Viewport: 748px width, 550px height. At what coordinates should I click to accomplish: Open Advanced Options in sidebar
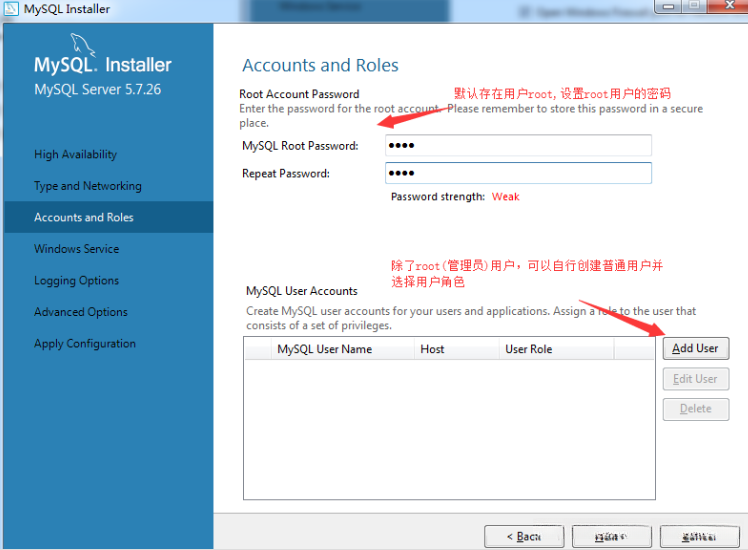pos(81,312)
